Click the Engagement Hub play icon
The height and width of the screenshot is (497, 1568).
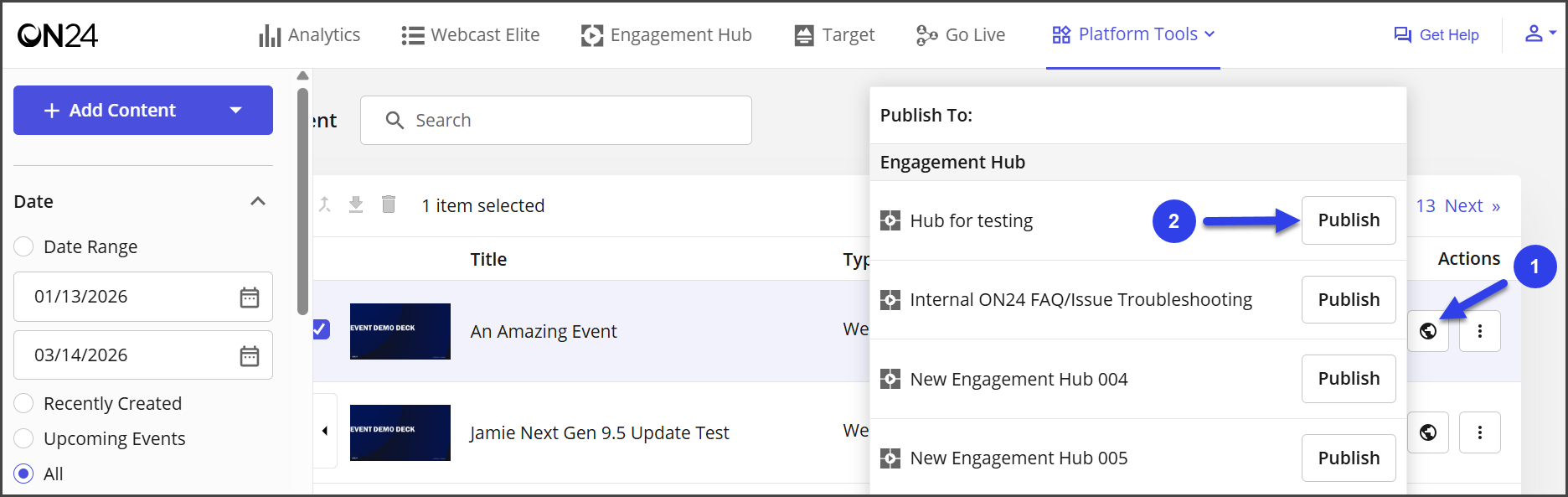tap(592, 35)
